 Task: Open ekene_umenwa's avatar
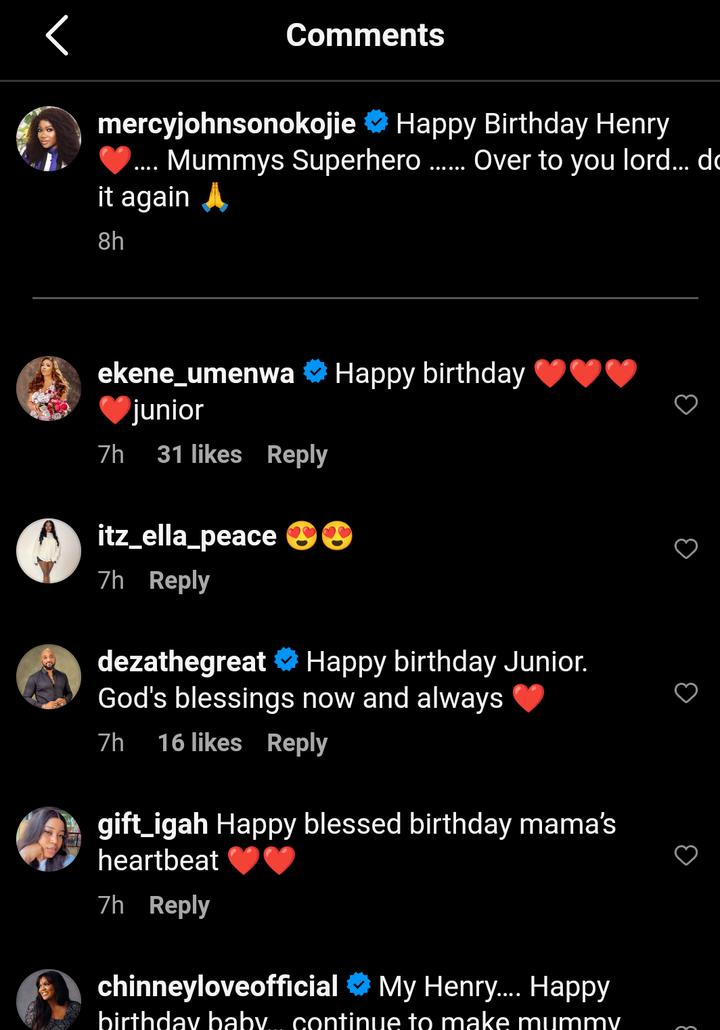click(x=49, y=388)
